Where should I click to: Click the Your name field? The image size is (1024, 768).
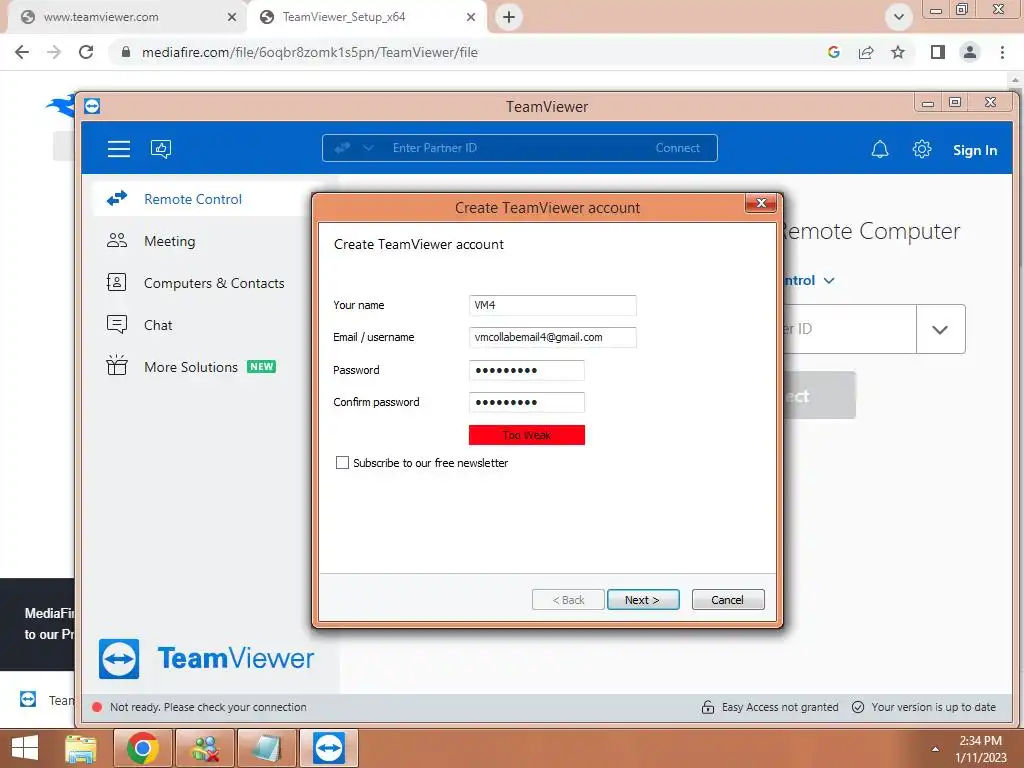tap(552, 305)
